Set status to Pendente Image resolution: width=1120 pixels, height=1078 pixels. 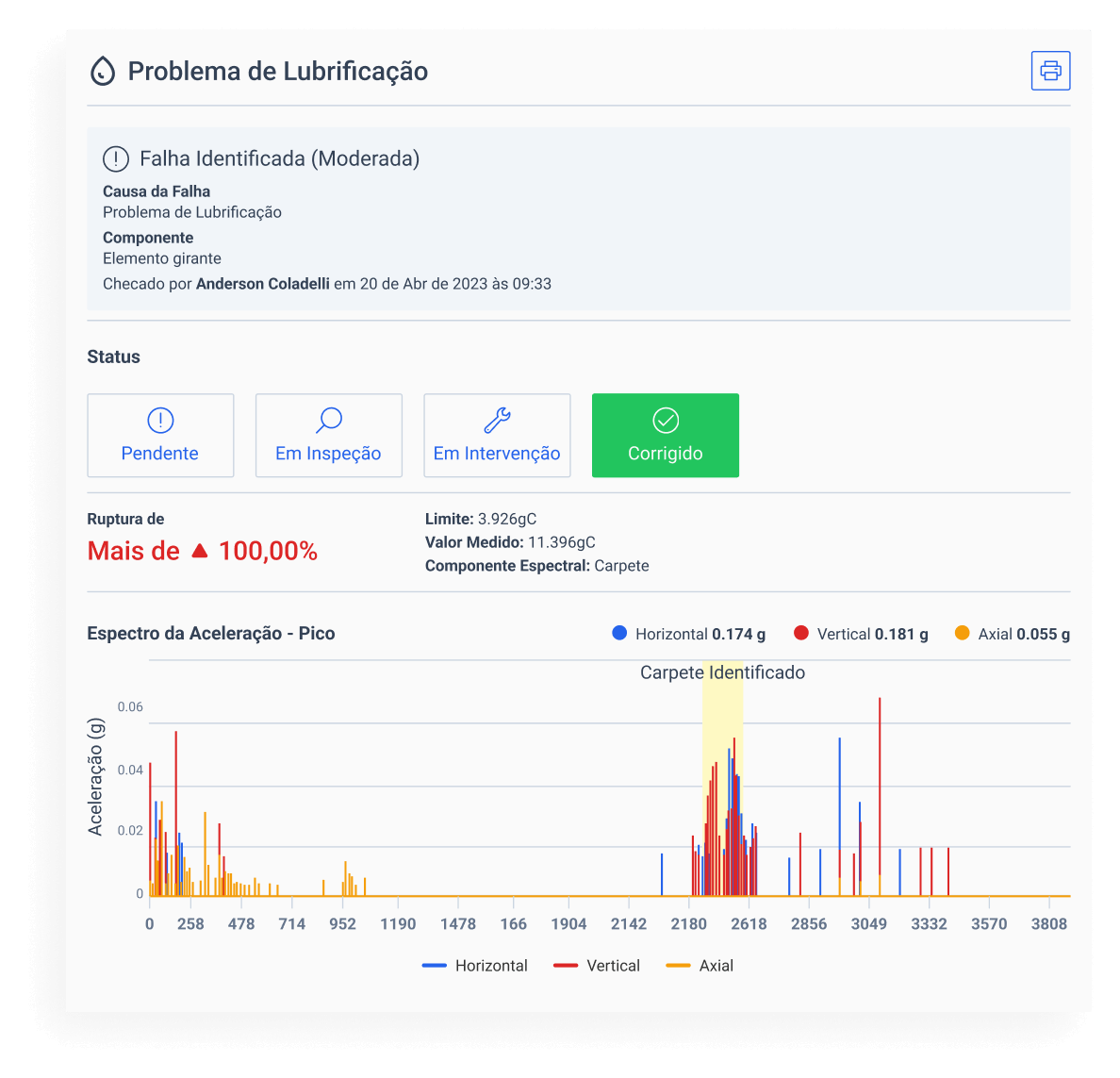(x=160, y=436)
